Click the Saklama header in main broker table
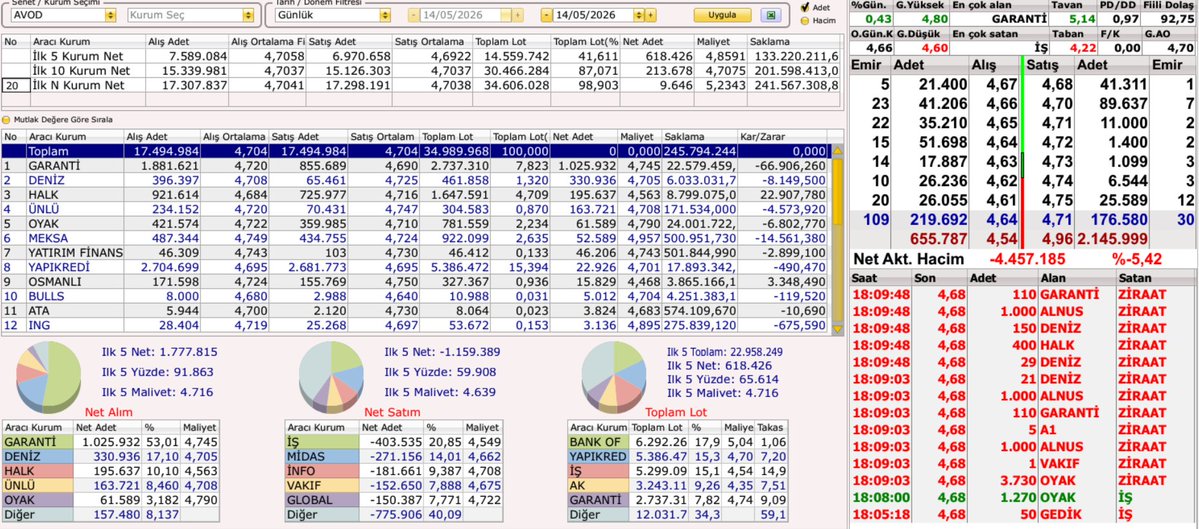The image size is (1199, 529). click(x=700, y=137)
